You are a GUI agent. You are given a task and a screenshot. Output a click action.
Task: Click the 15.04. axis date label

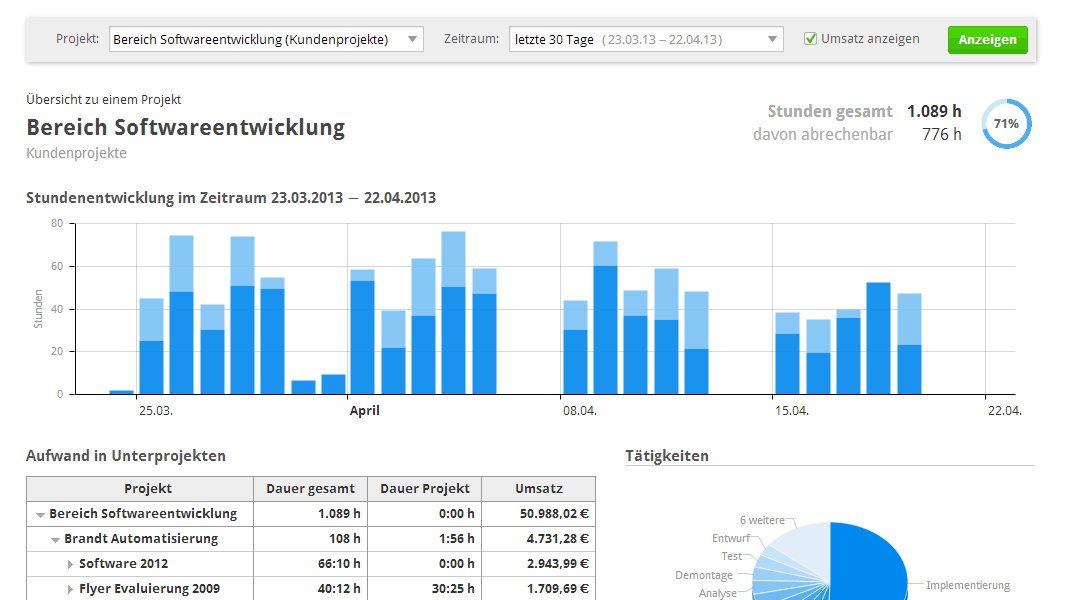[792, 410]
